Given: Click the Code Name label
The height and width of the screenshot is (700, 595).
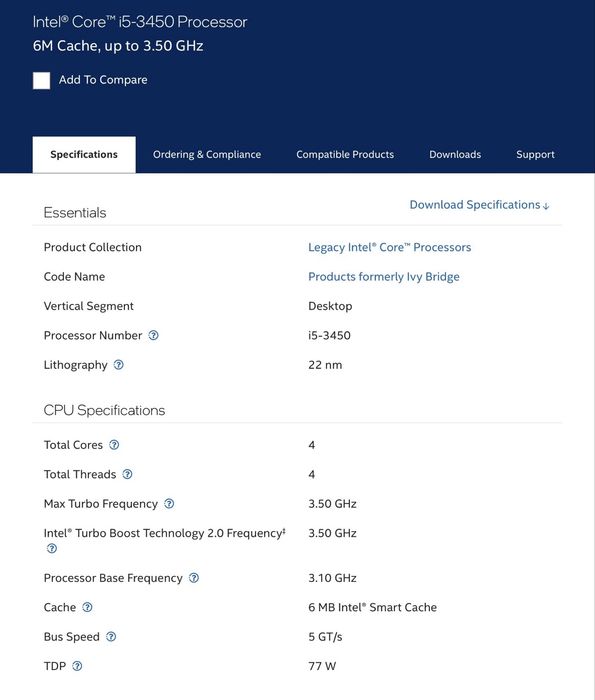Looking at the screenshot, I should [74, 277].
